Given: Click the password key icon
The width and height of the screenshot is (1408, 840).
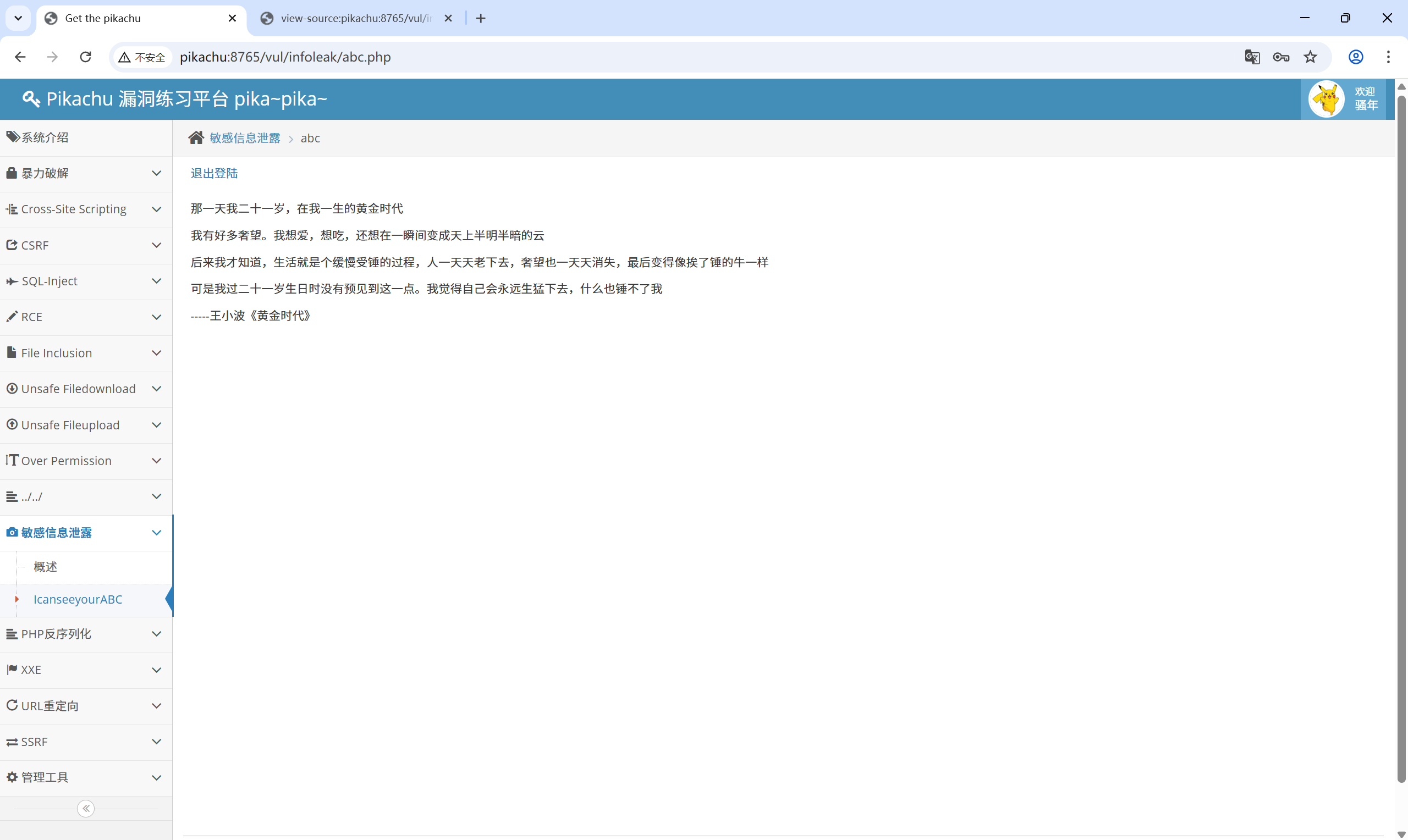Looking at the screenshot, I should tap(1280, 57).
